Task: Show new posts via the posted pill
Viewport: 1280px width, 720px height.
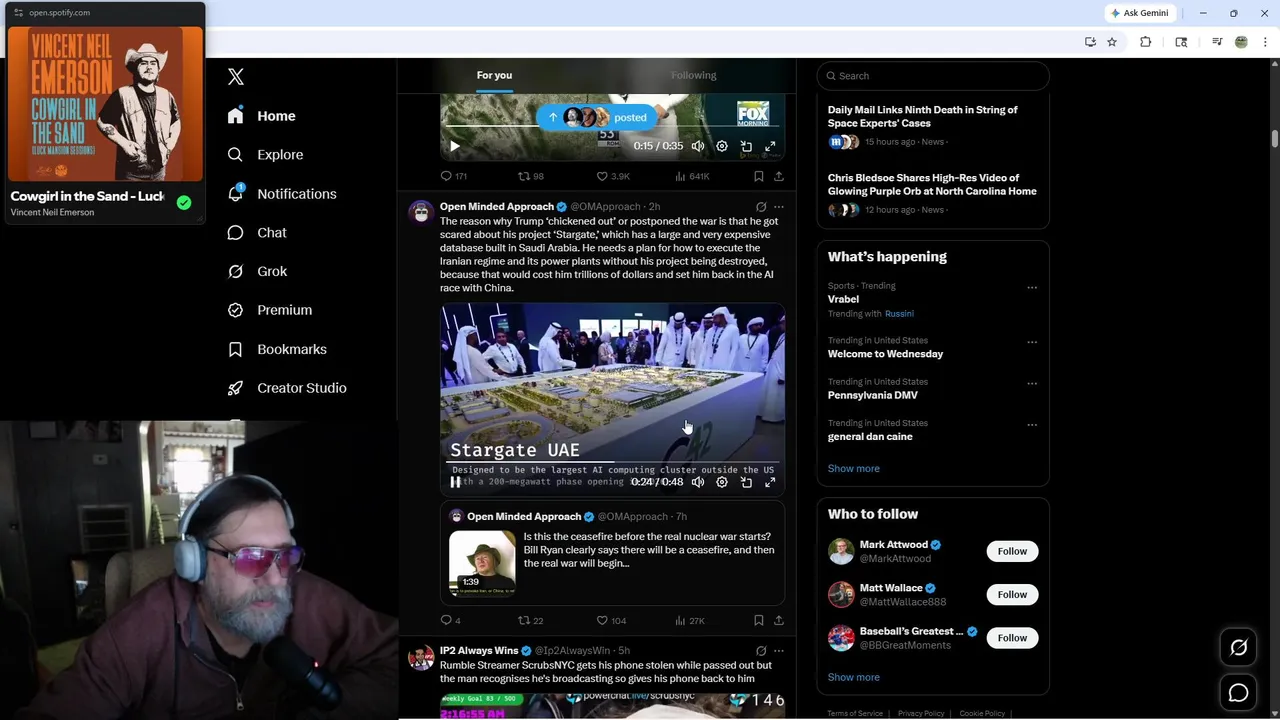Action: click(597, 117)
